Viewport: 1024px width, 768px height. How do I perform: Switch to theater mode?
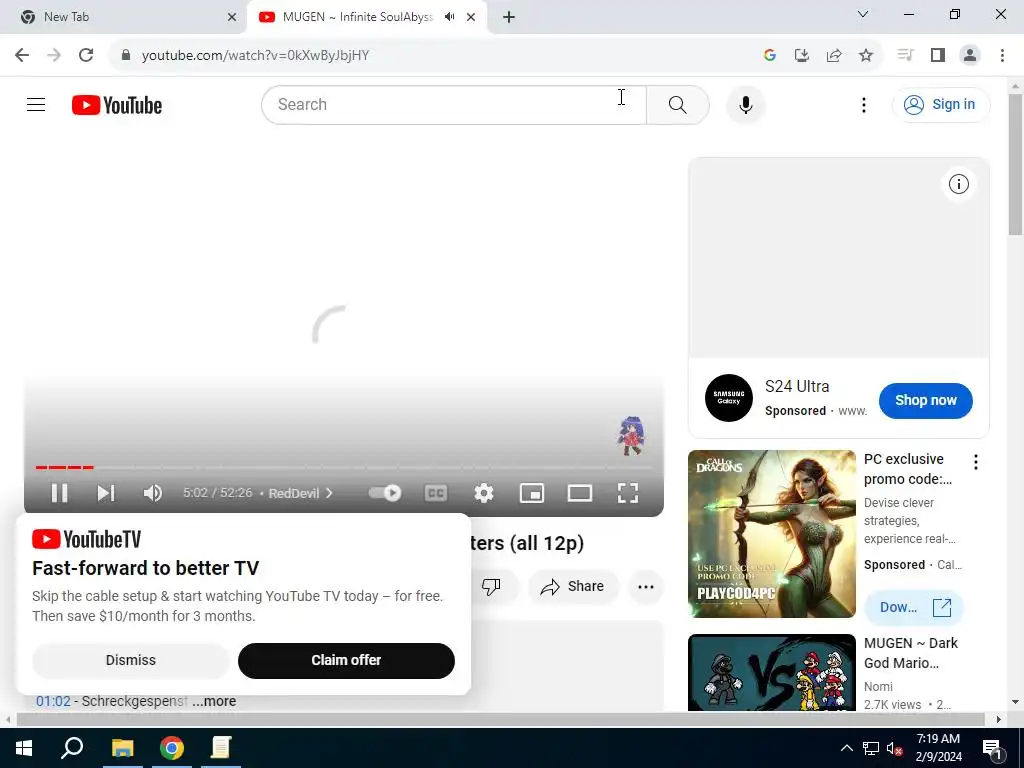tap(579, 493)
